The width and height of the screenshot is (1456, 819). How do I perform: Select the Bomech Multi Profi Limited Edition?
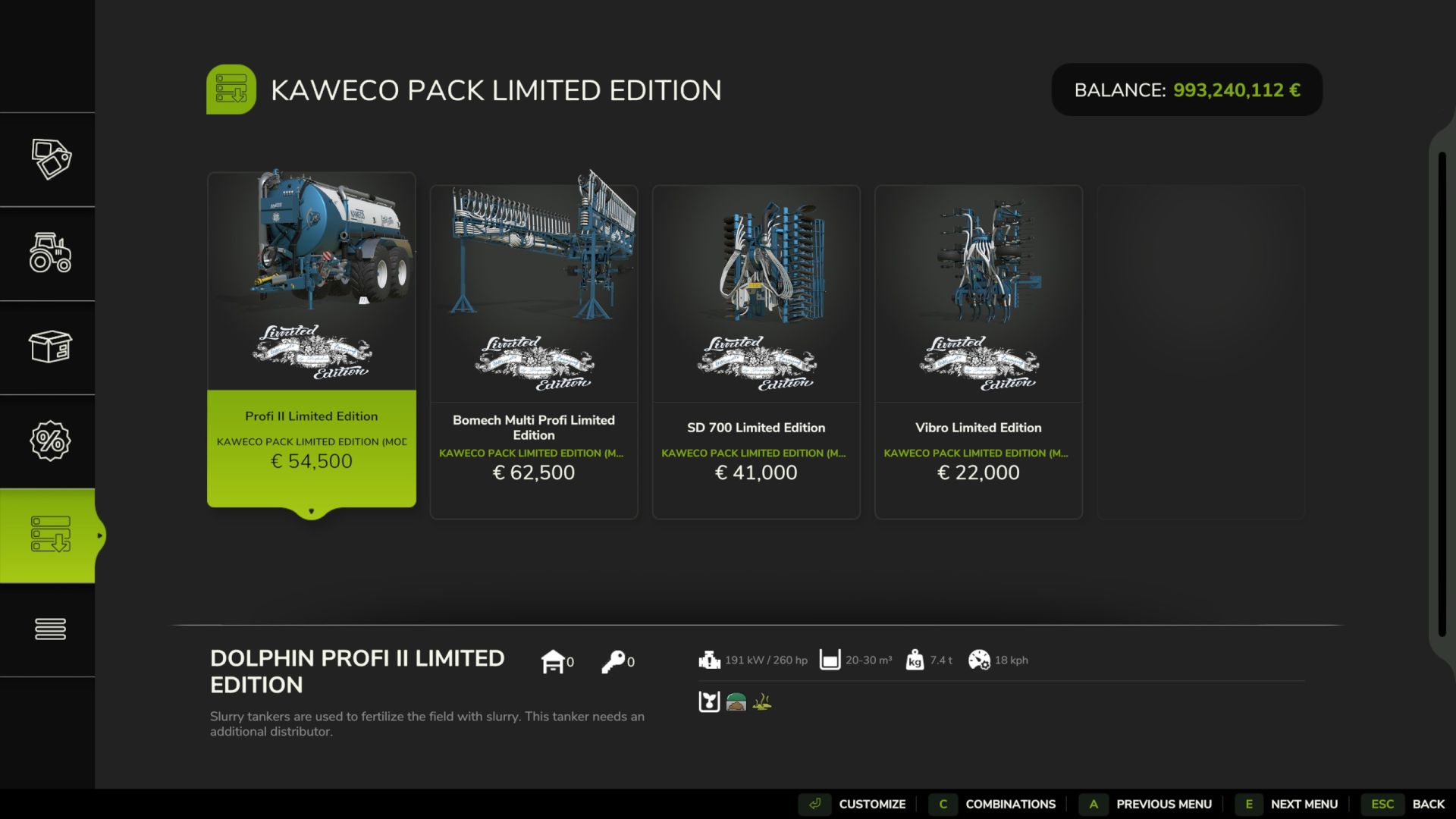coord(534,352)
